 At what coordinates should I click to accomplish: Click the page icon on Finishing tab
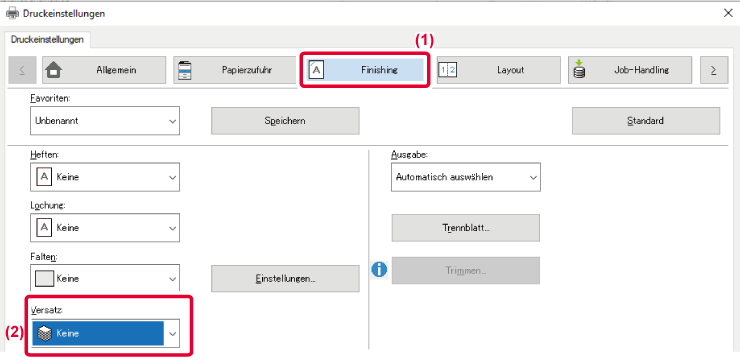(x=316, y=70)
